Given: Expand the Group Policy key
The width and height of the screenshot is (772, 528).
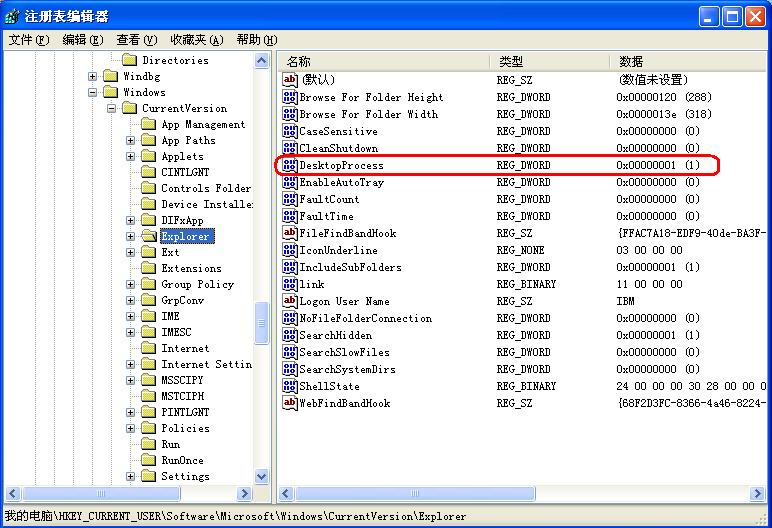Looking at the screenshot, I should tap(130, 284).
